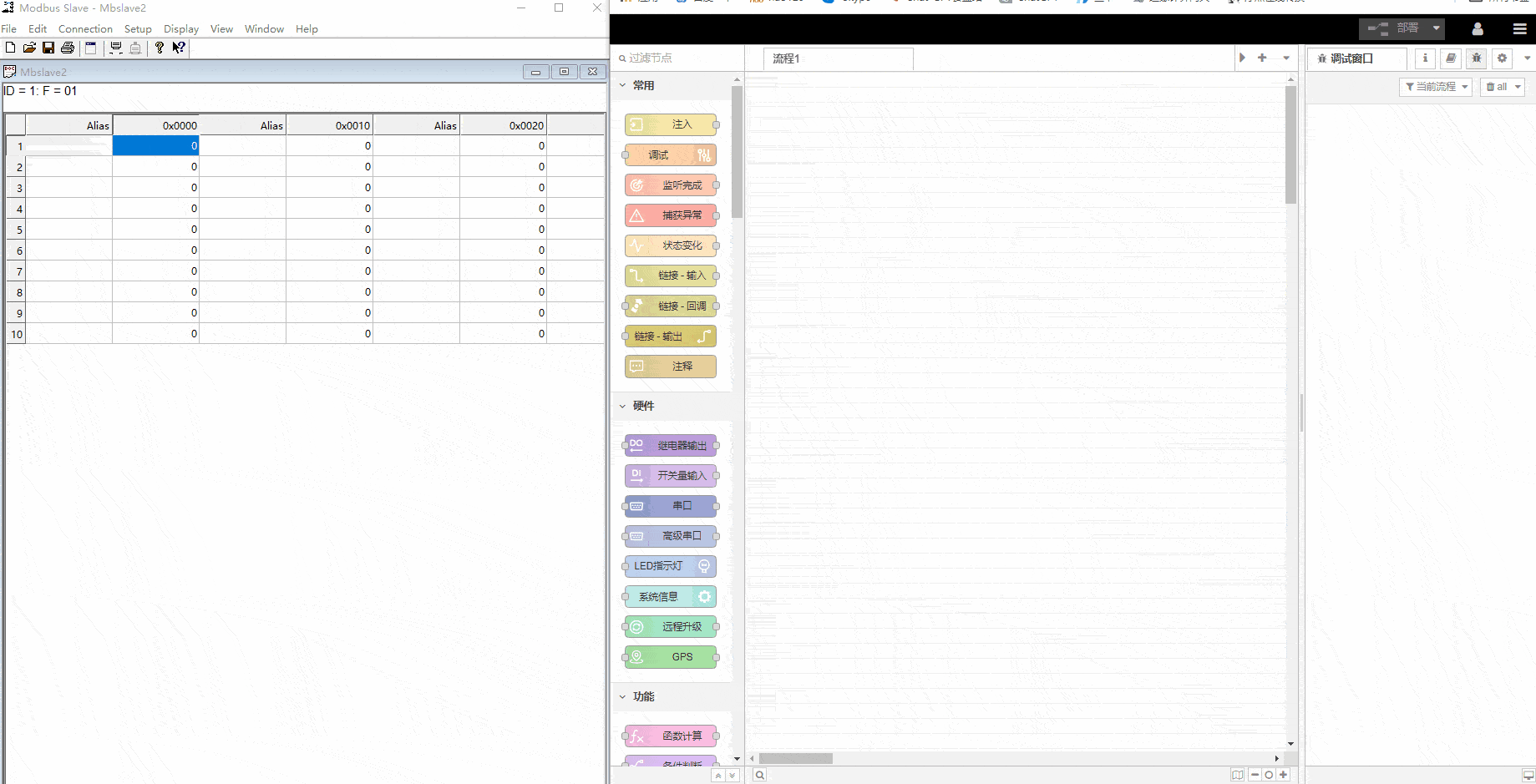This screenshot has width=1536, height=784.
Task: Open the configuration nodes gear icon
Action: click(x=1502, y=58)
